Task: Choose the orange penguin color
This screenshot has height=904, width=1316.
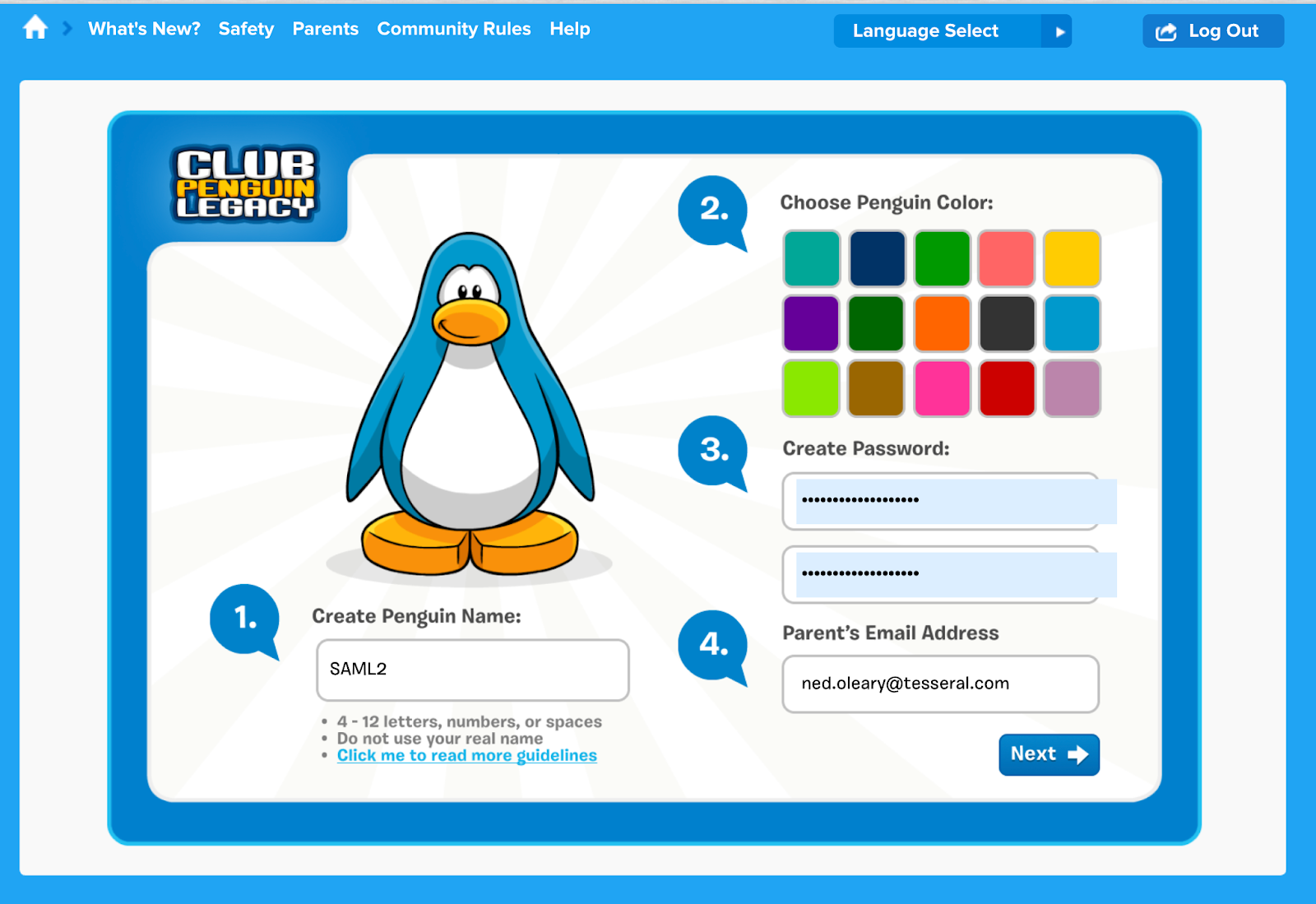Action: (942, 323)
